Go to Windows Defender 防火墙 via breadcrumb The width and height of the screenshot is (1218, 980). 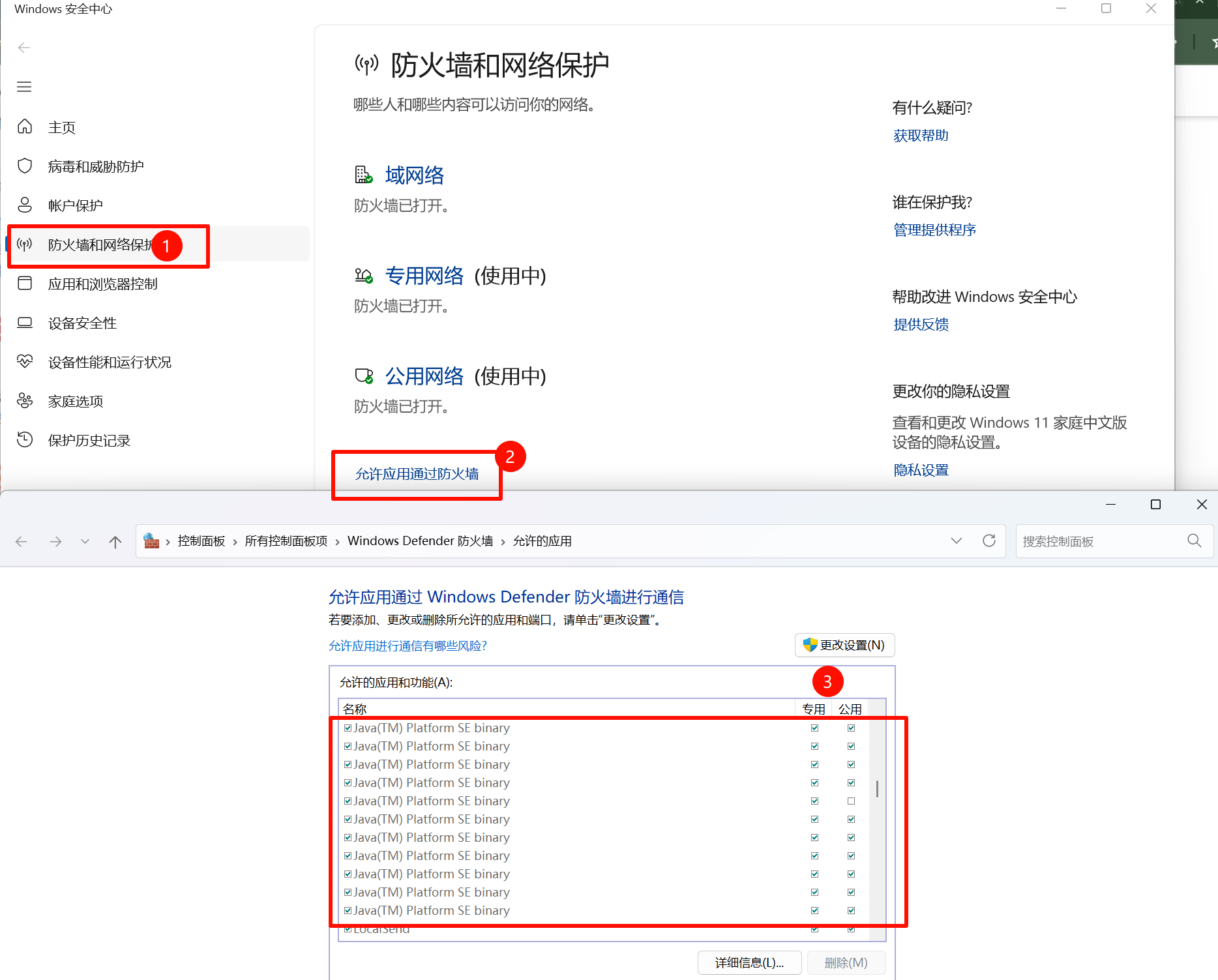coord(419,541)
